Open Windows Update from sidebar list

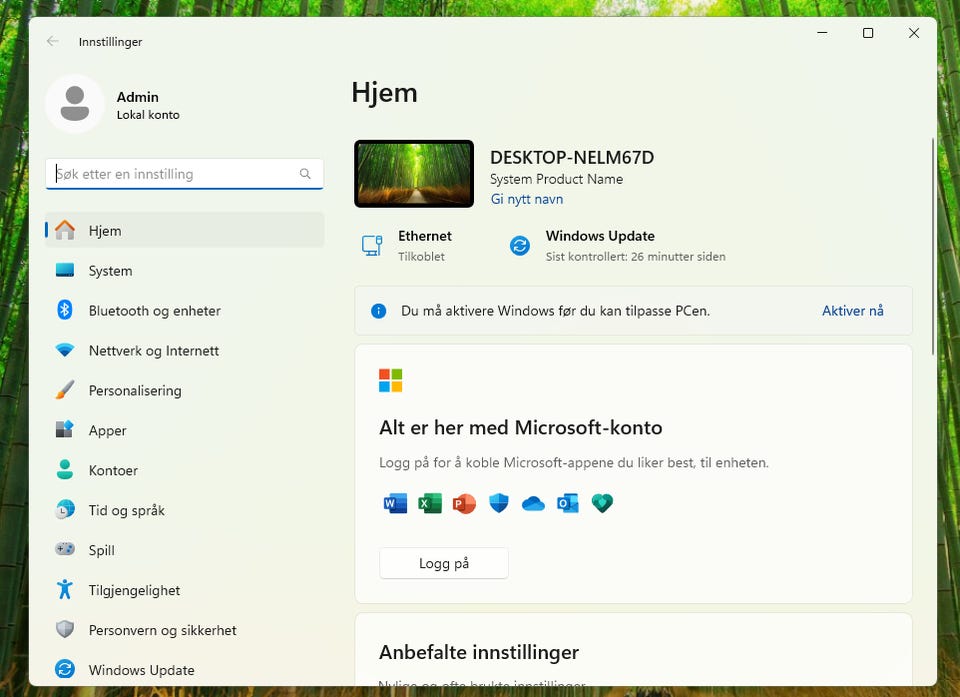point(184,669)
